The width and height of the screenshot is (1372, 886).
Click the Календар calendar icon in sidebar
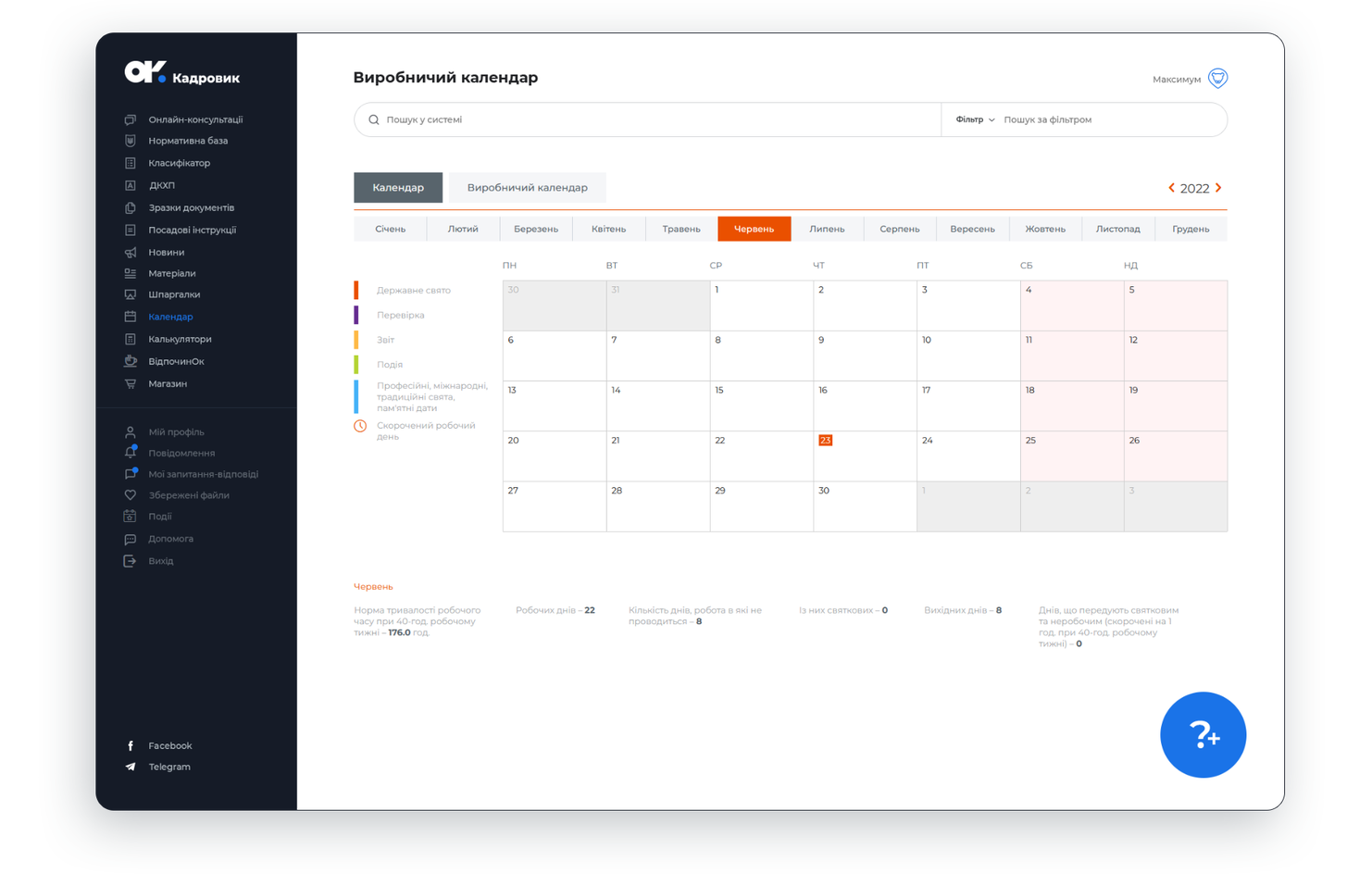131,317
